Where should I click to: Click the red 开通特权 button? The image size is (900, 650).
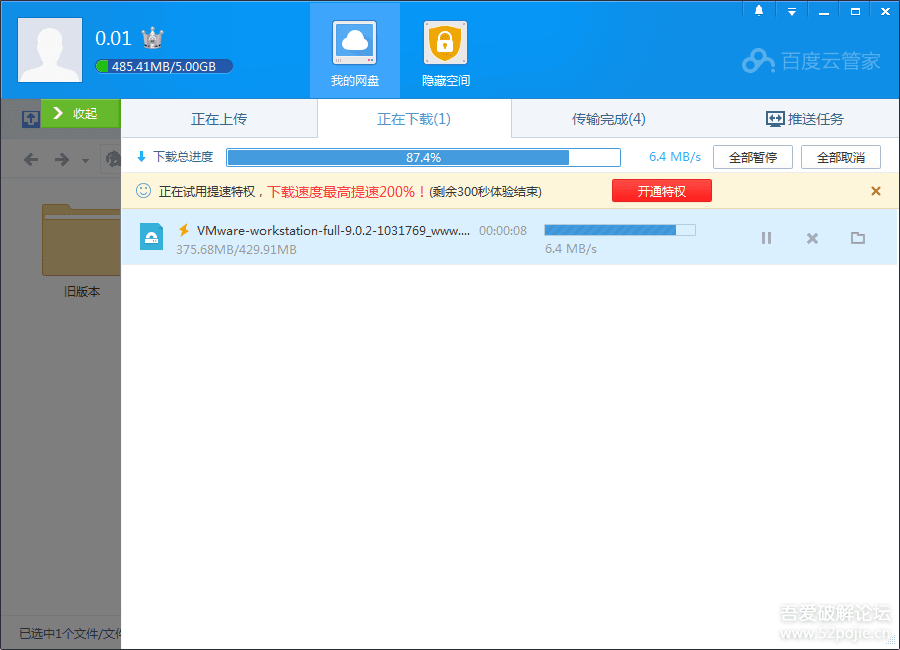click(x=662, y=191)
